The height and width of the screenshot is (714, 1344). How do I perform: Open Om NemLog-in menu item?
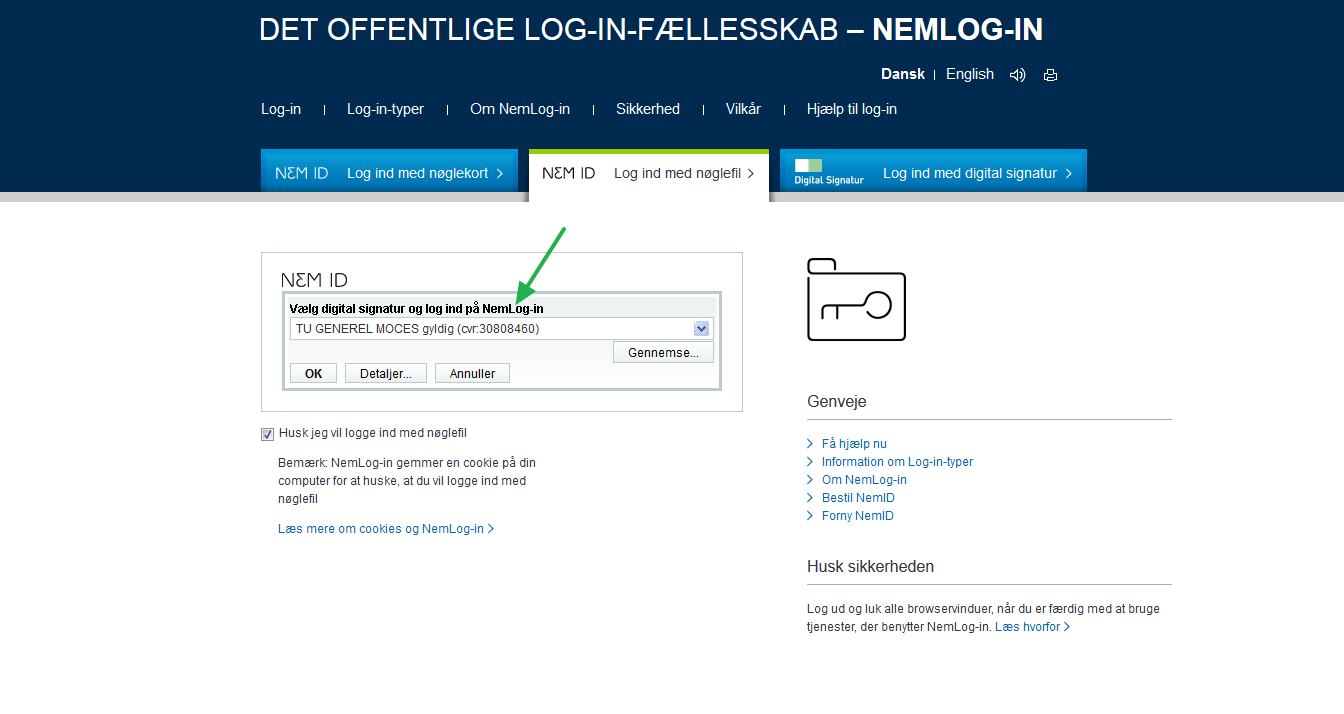point(520,109)
